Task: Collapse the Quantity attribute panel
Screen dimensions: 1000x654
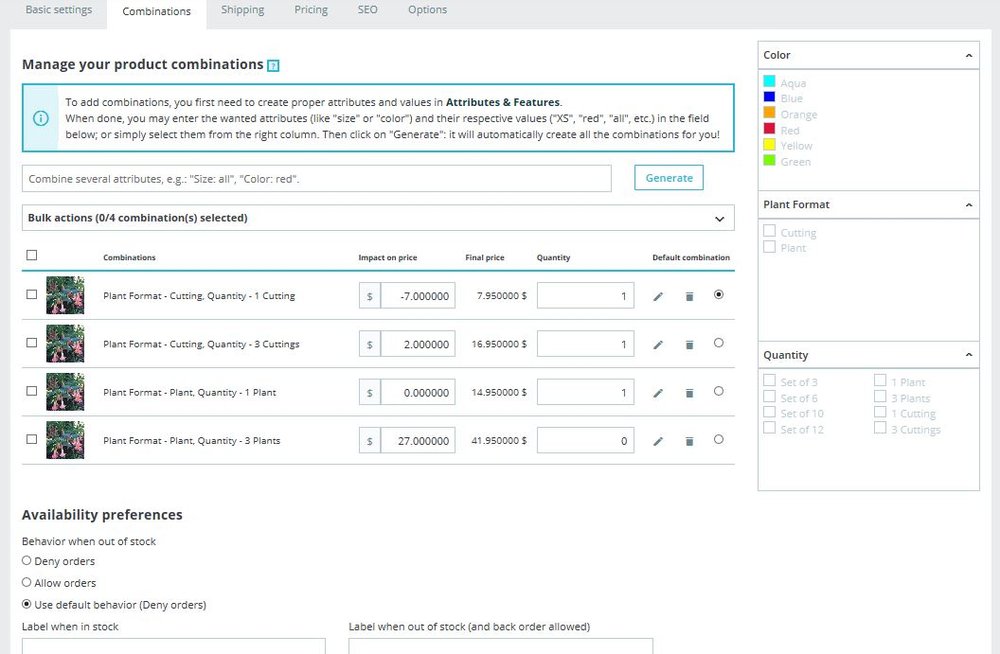Action: (968, 355)
